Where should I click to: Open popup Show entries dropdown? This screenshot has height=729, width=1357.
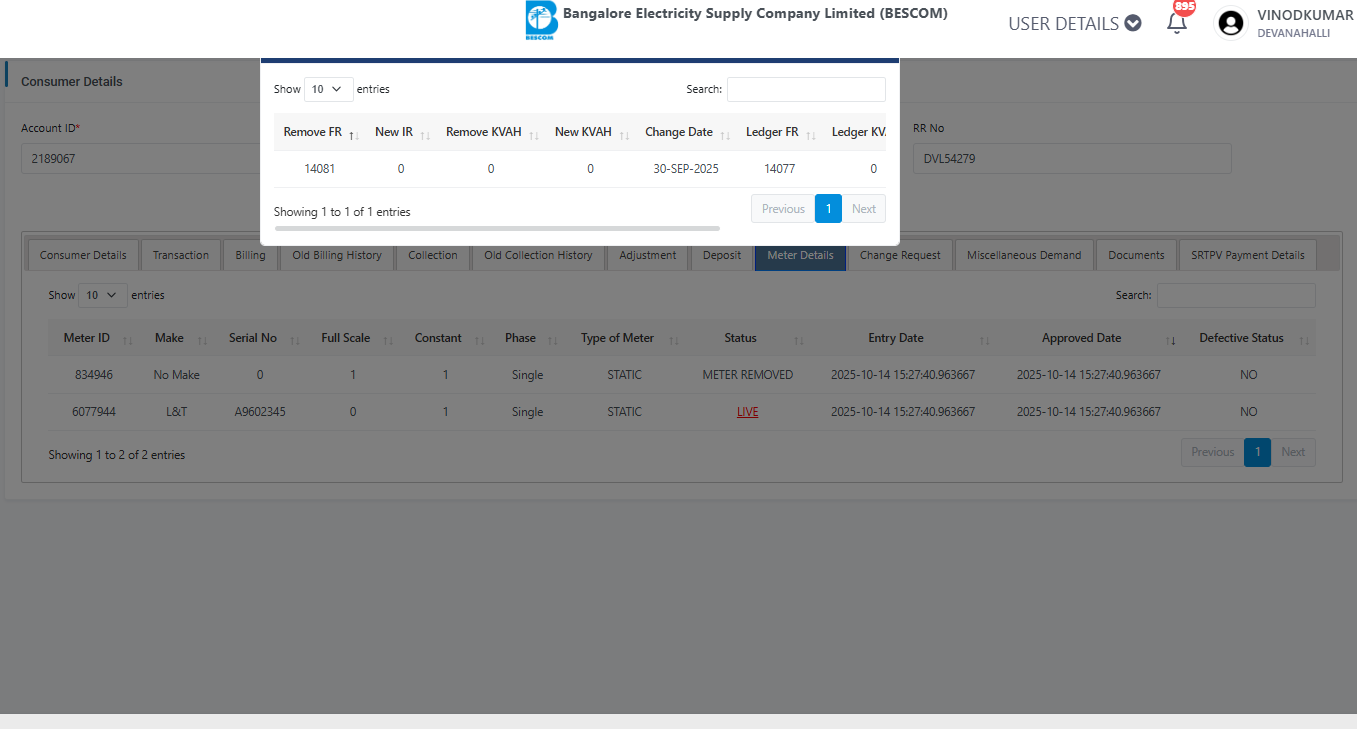(x=328, y=89)
